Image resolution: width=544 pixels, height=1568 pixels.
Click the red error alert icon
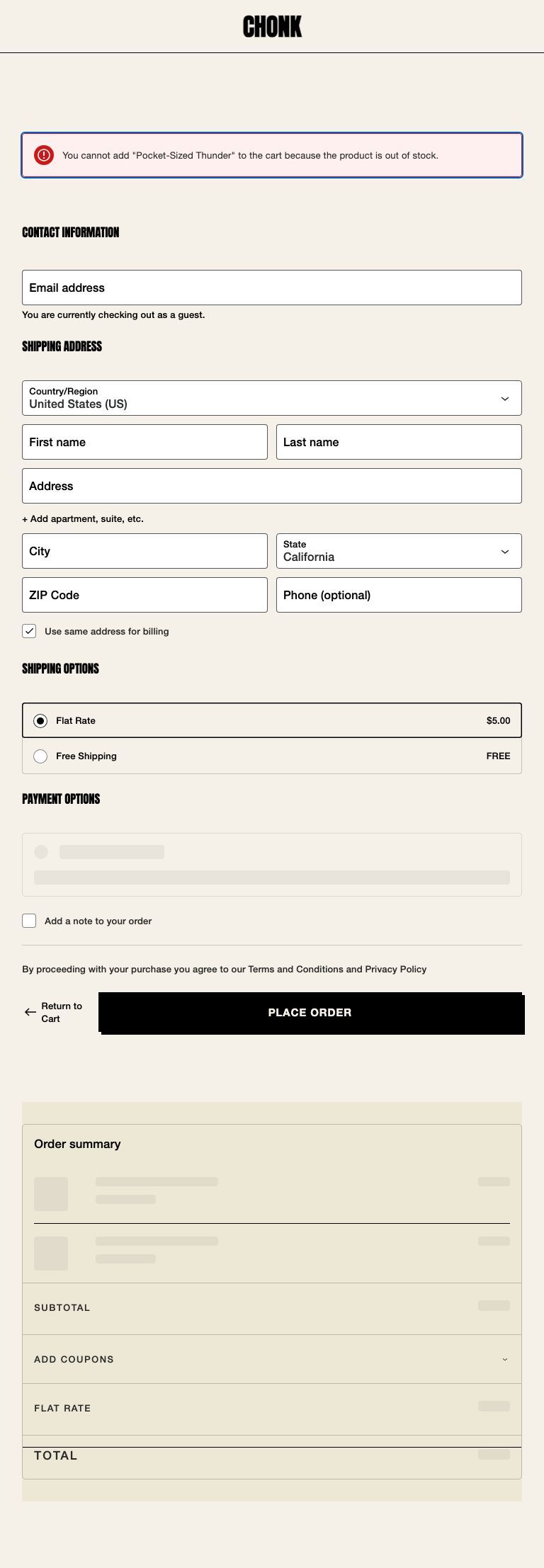click(x=44, y=155)
